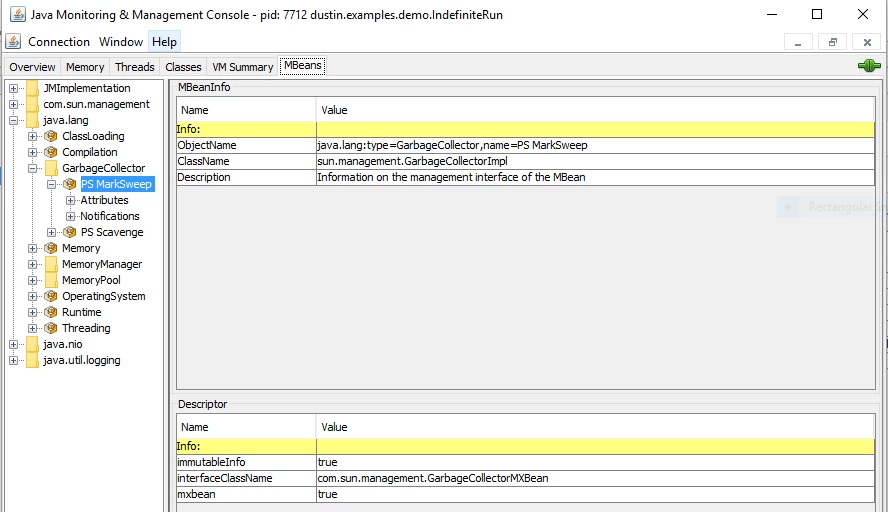Click the GarbageCollector folder icon
The width and height of the screenshot is (888, 512).
click(x=51, y=168)
